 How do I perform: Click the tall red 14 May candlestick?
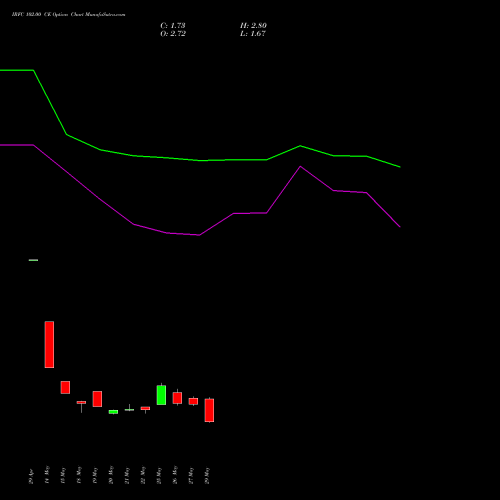pos(49,344)
